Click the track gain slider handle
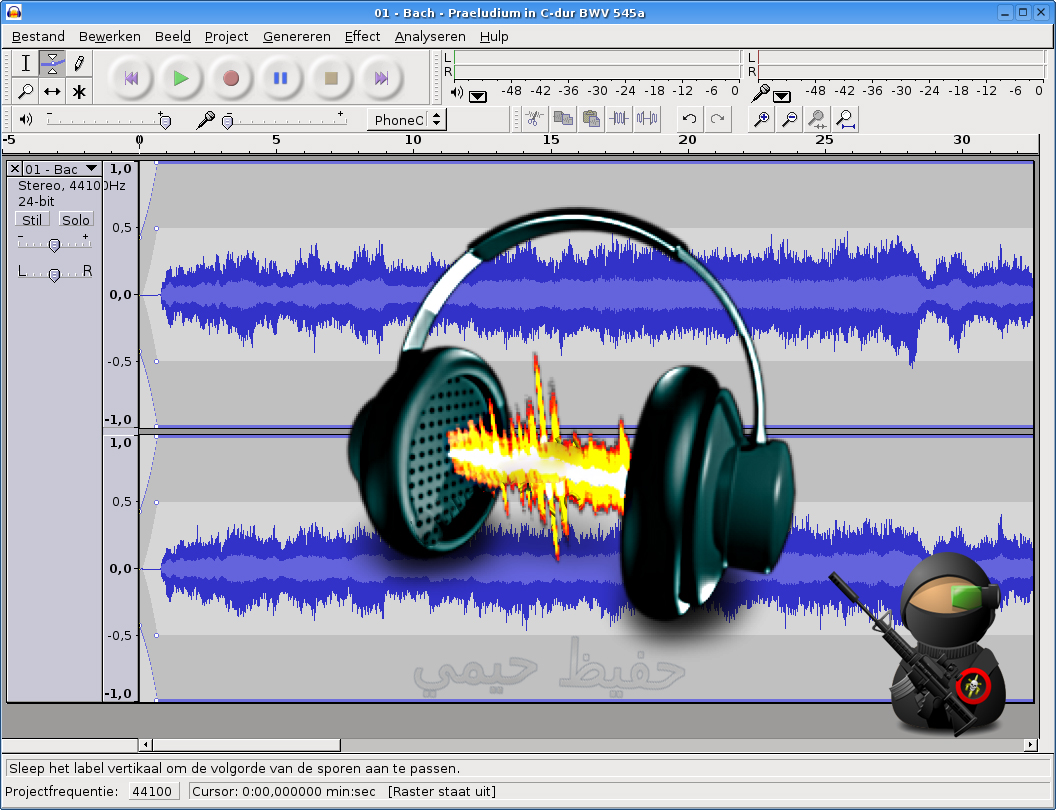1056x810 pixels. pyautogui.click(x=55, y=245)
